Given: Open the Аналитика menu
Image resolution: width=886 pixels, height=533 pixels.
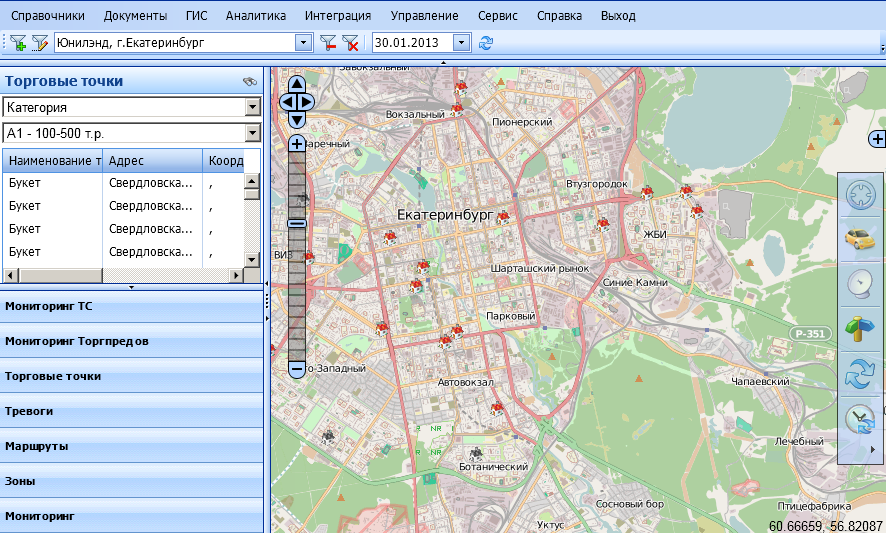Looking at the screenshot, I should point(255,16).
